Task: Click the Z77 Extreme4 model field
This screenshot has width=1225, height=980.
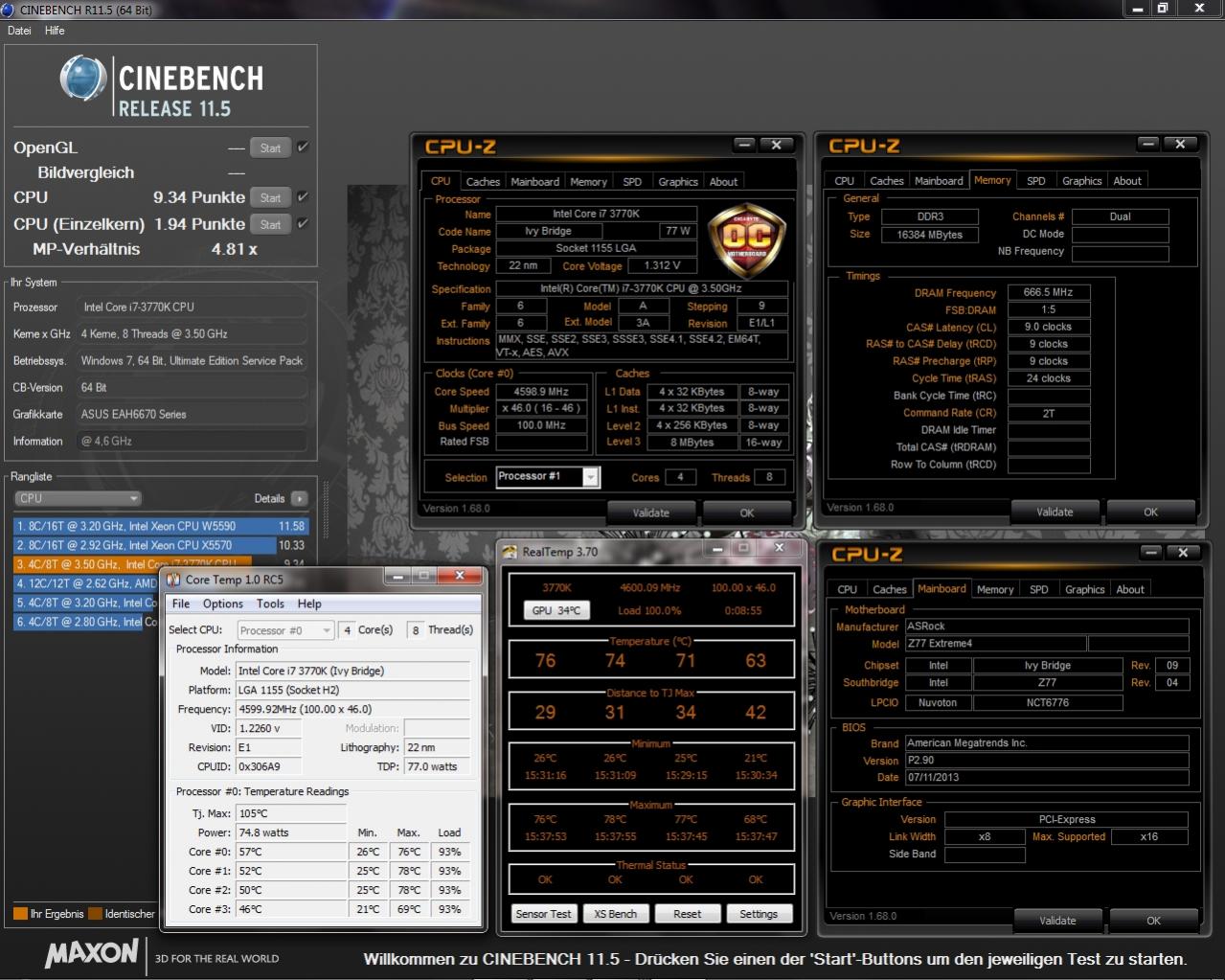Action: [x=995, y=644]
